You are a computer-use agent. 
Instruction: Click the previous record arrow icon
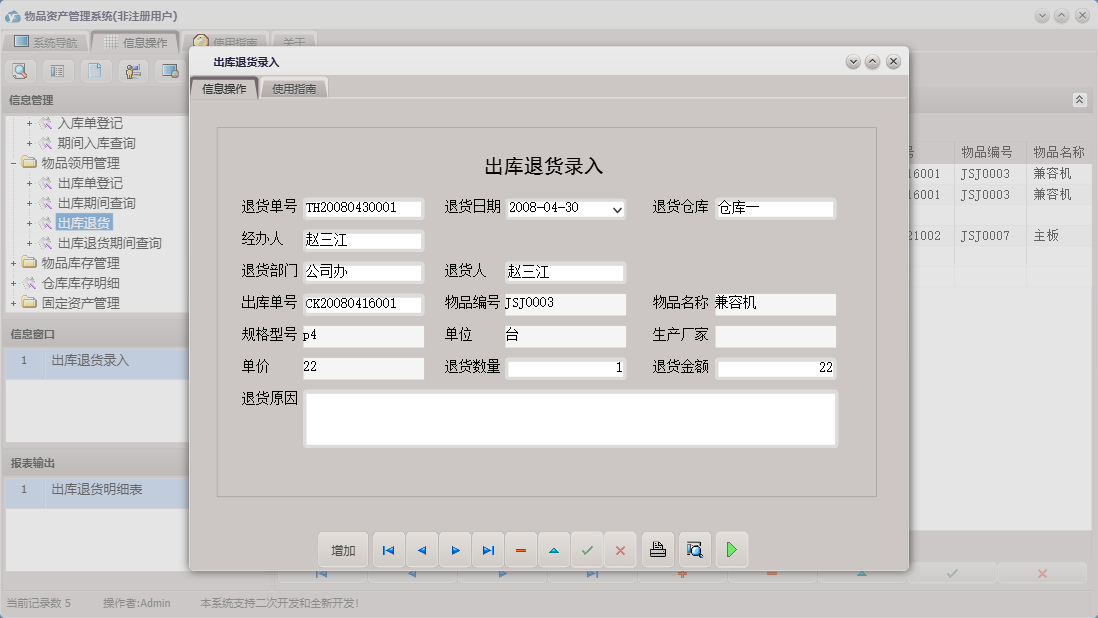(x=421, y=549)
